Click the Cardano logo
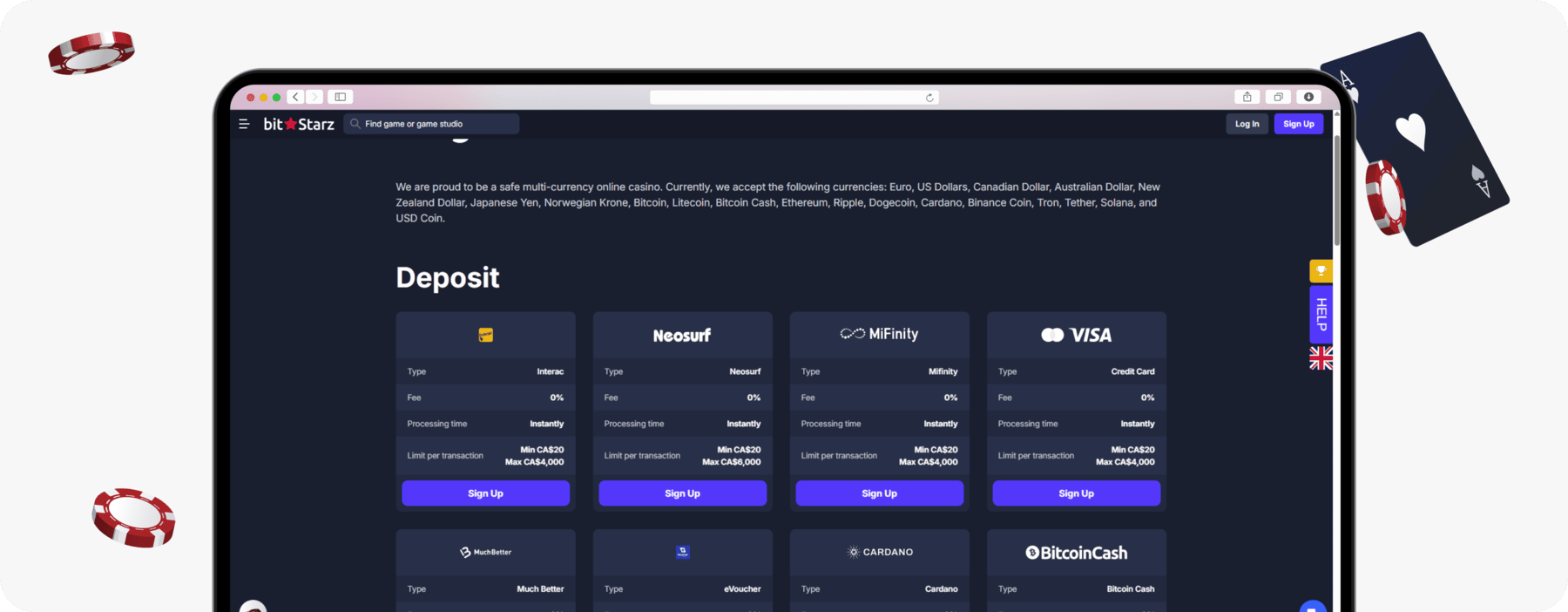The image size is (1568, 612). (x=880, y=552)
